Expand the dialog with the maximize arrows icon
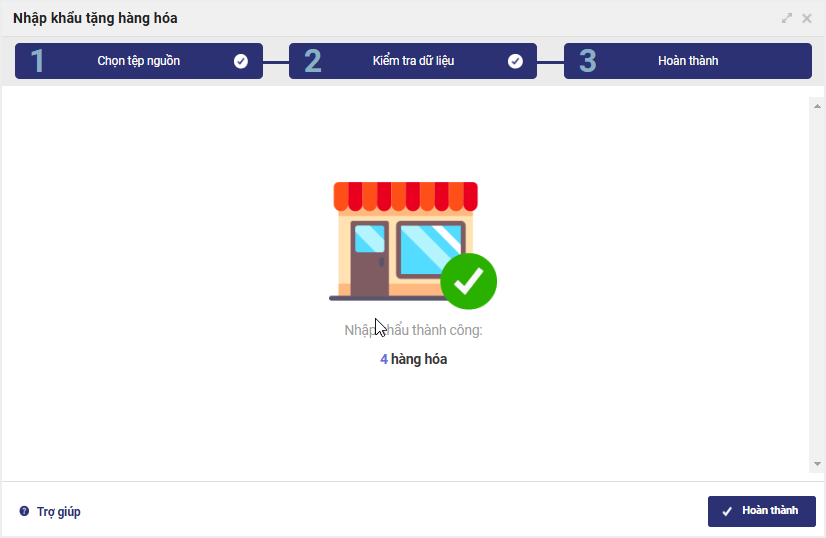826x538 pixels. [x=787, y=18]
